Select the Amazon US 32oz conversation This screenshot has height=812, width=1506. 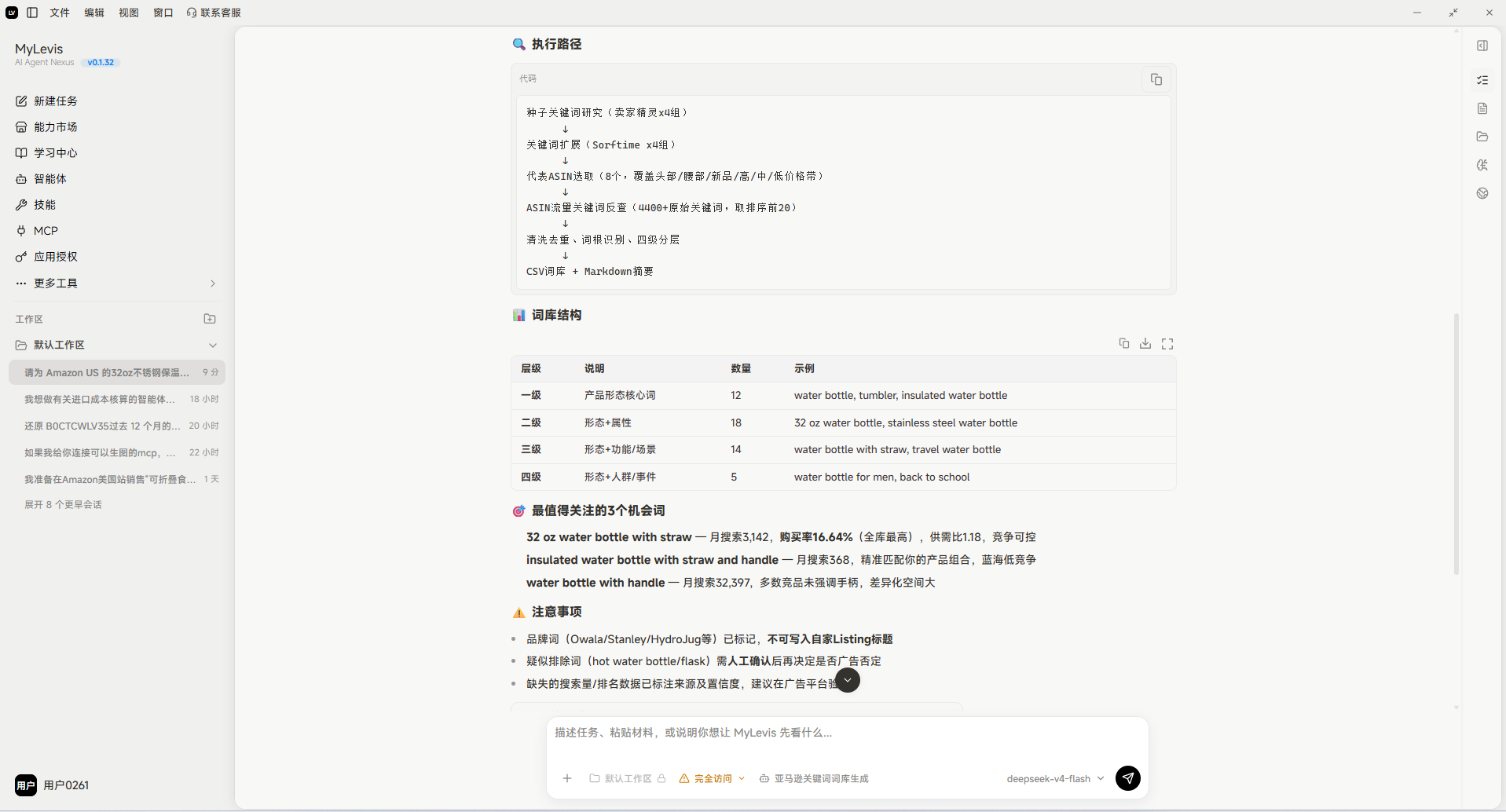(x=116, y=372)
